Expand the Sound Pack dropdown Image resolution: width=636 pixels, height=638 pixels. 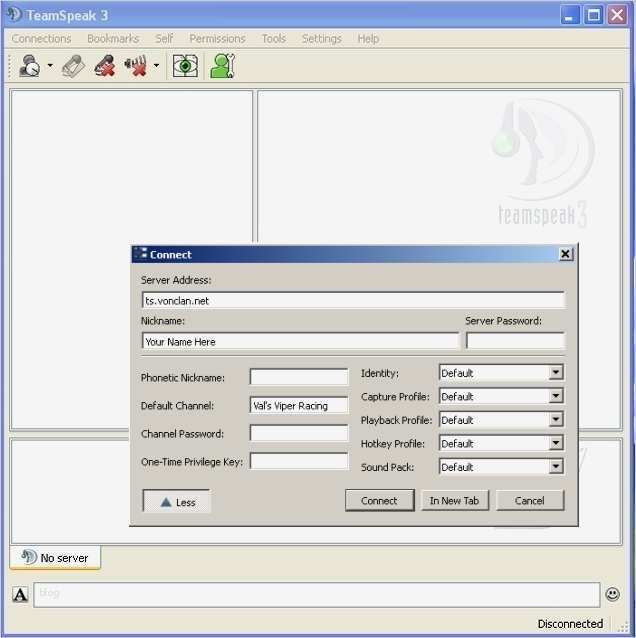coord(555,467)
